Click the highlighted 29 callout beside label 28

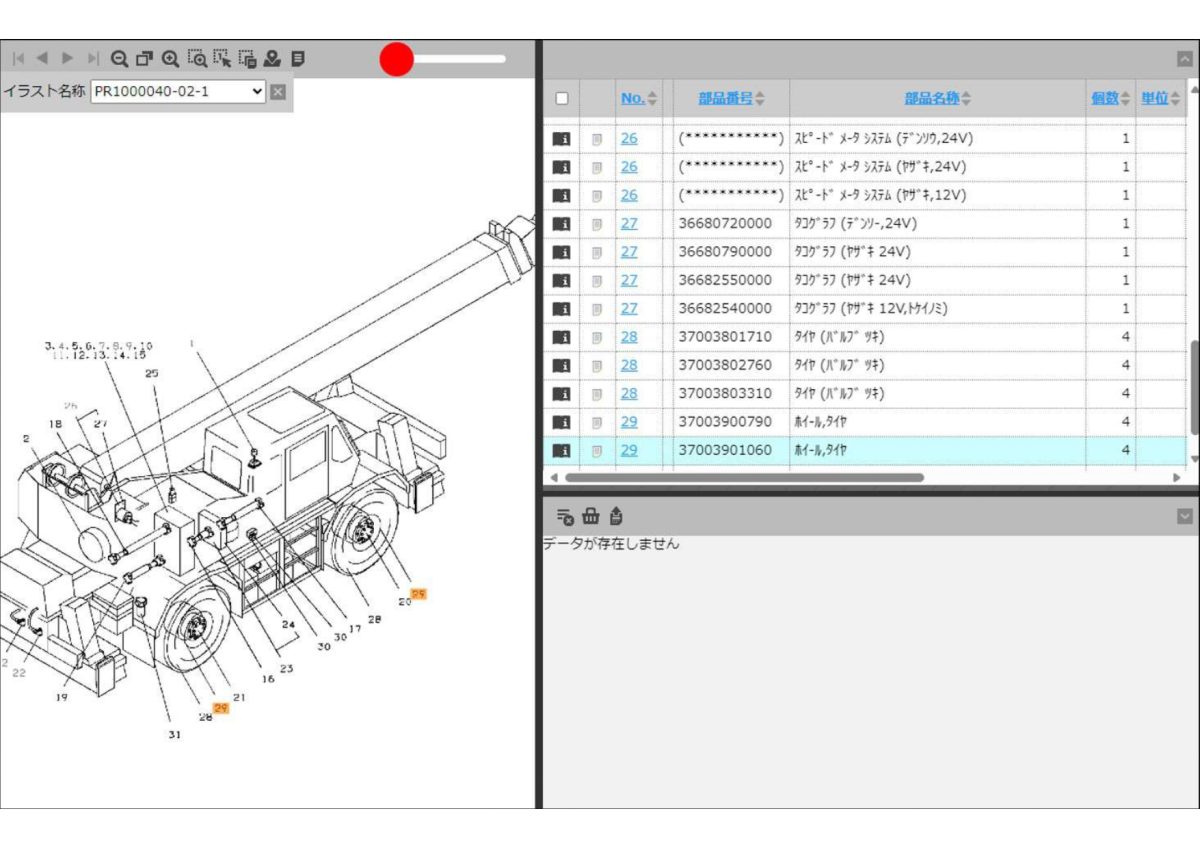point(221,708)
